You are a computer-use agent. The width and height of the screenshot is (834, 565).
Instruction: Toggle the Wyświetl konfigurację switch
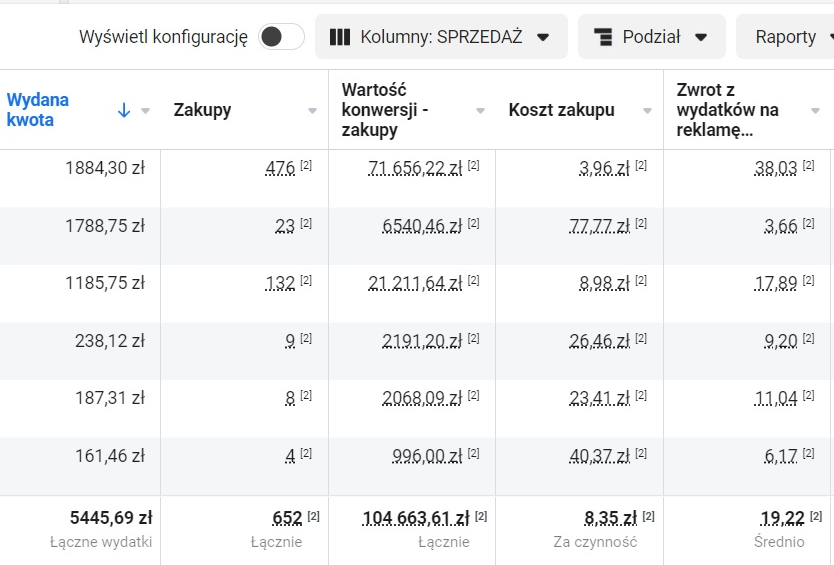click(281, 37)
